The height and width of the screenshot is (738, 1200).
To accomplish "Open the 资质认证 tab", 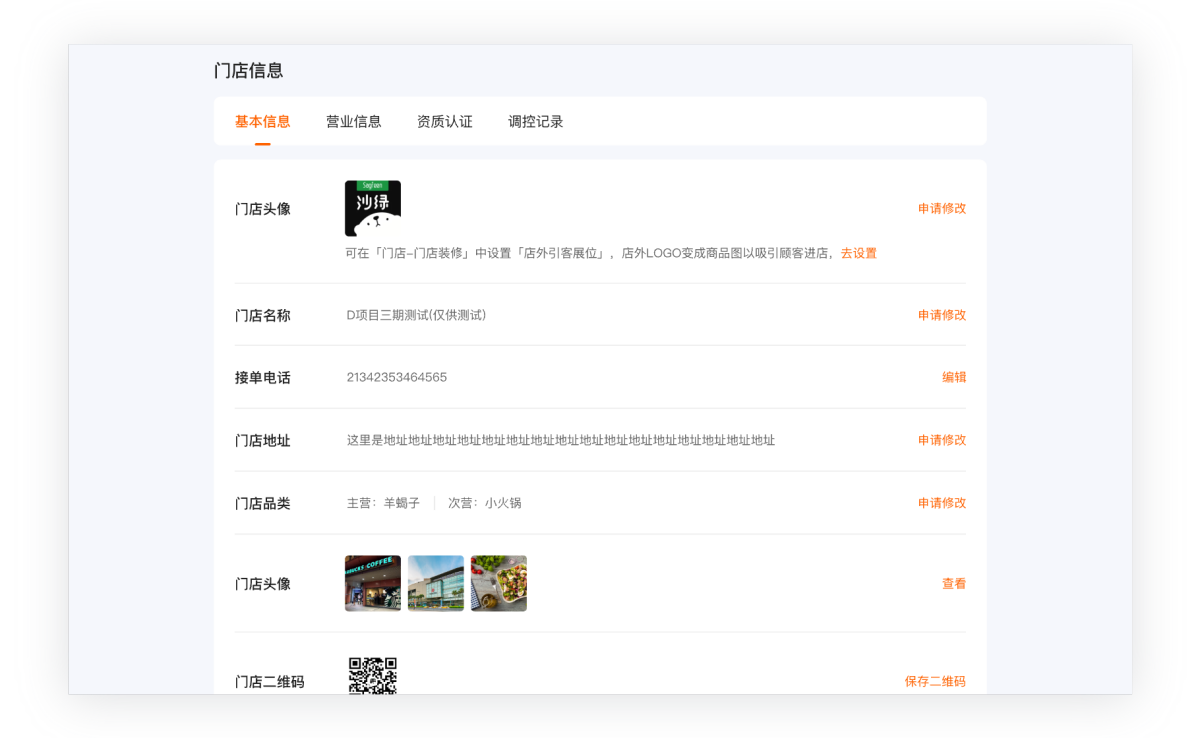I will [444, 122].
